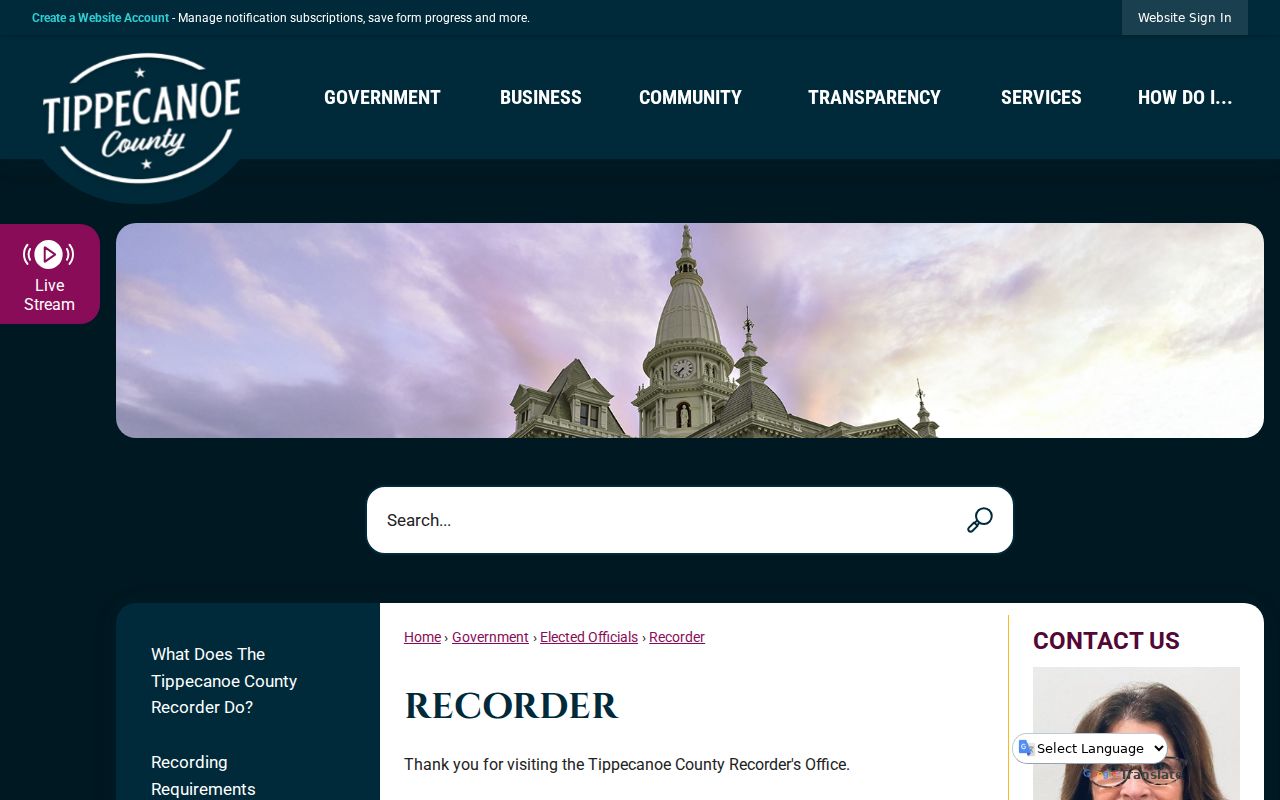This screenshot has height=800, width=1280.
Task: Open the How Do I... menu
Action: point(1185,97)
